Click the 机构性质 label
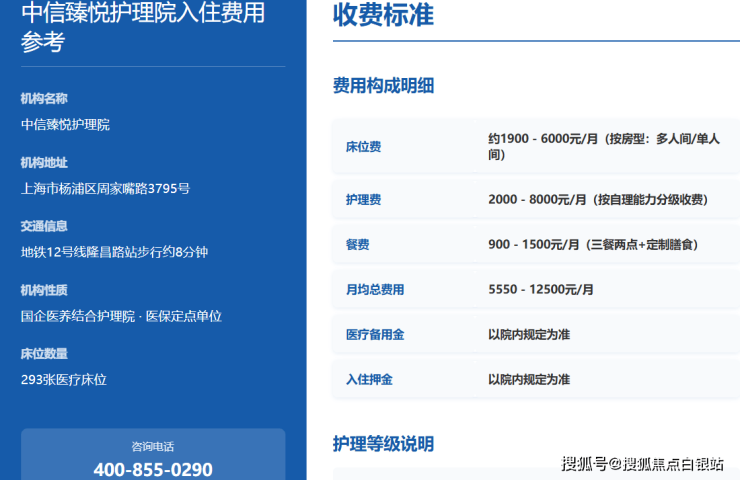Image resolution: width=740 pixels, height=480 pixels. click(x=44, y=290)
